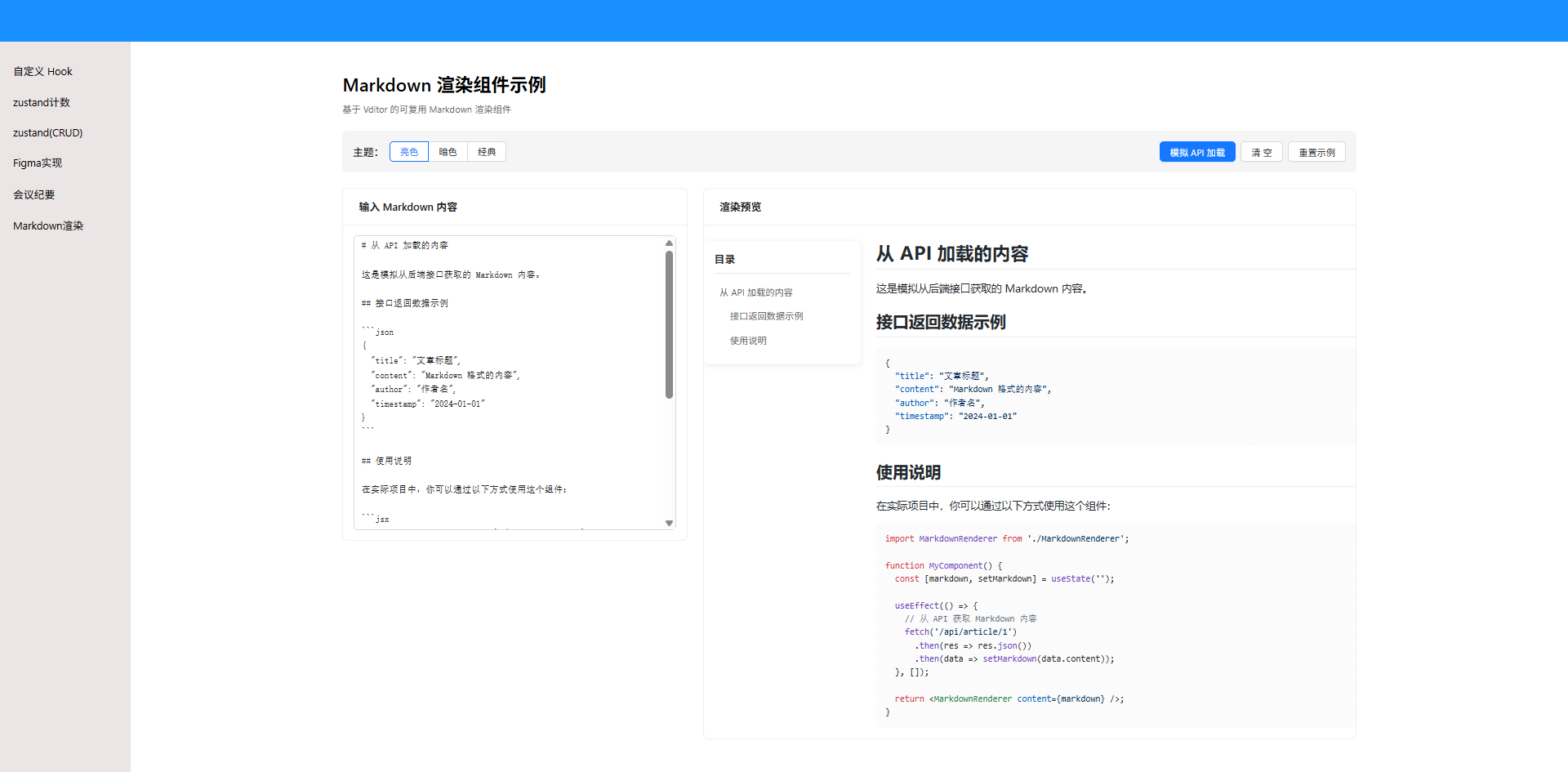Click the code line fetch('/api/article/1')

(x=960, y=631)
